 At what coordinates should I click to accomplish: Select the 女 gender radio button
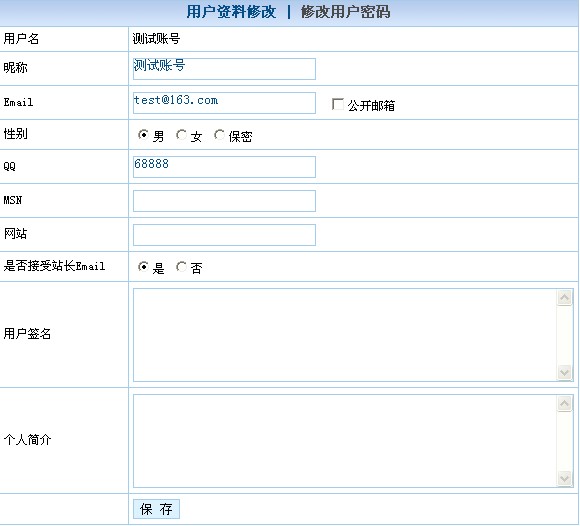[181, 135]
